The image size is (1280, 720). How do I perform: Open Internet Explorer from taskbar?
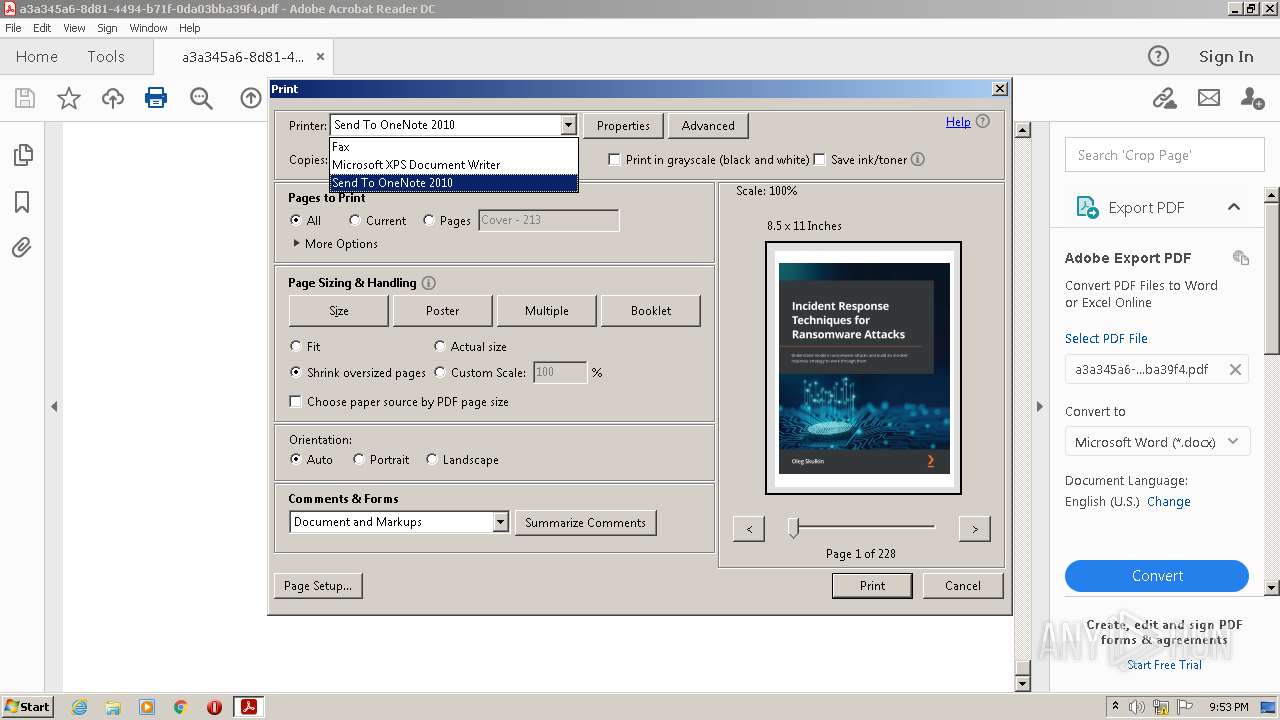pyautogui.click(x=79, y=707)
